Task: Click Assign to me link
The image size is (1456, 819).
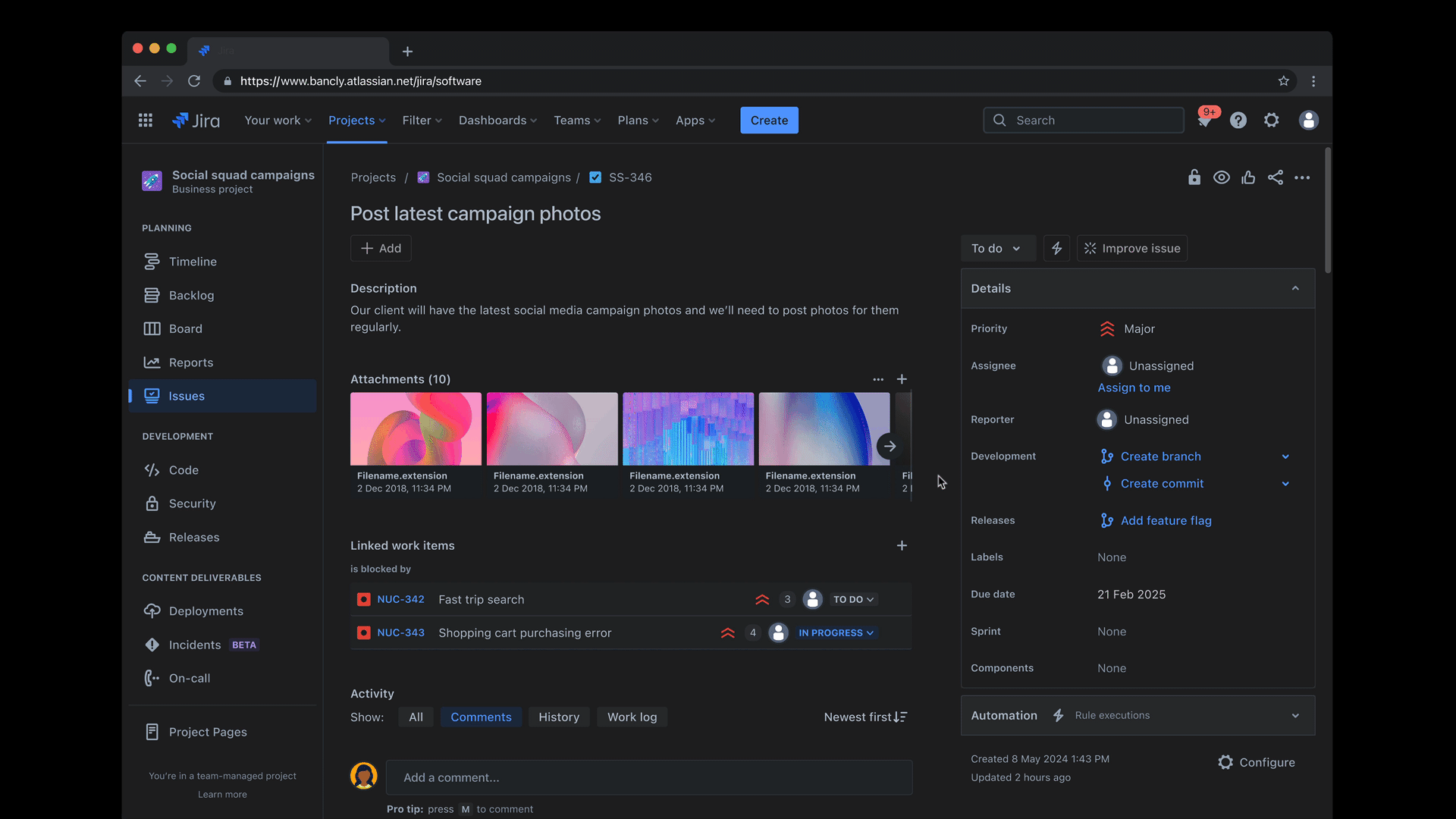Action: [x=1134, y=388]
